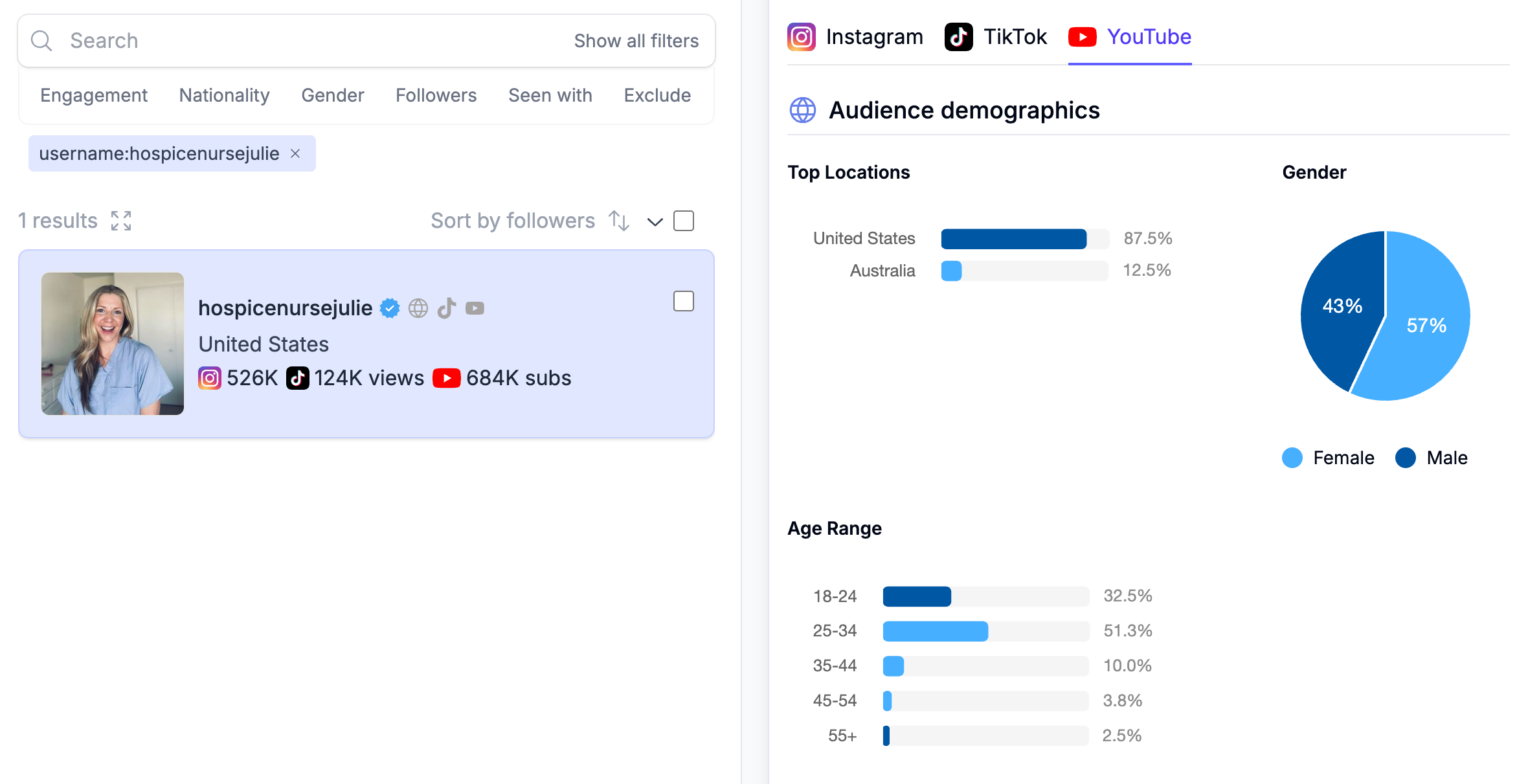
Task: Tick the select-all checkbox beside sort
Action: pyautogui.click(x=684, y=221)
